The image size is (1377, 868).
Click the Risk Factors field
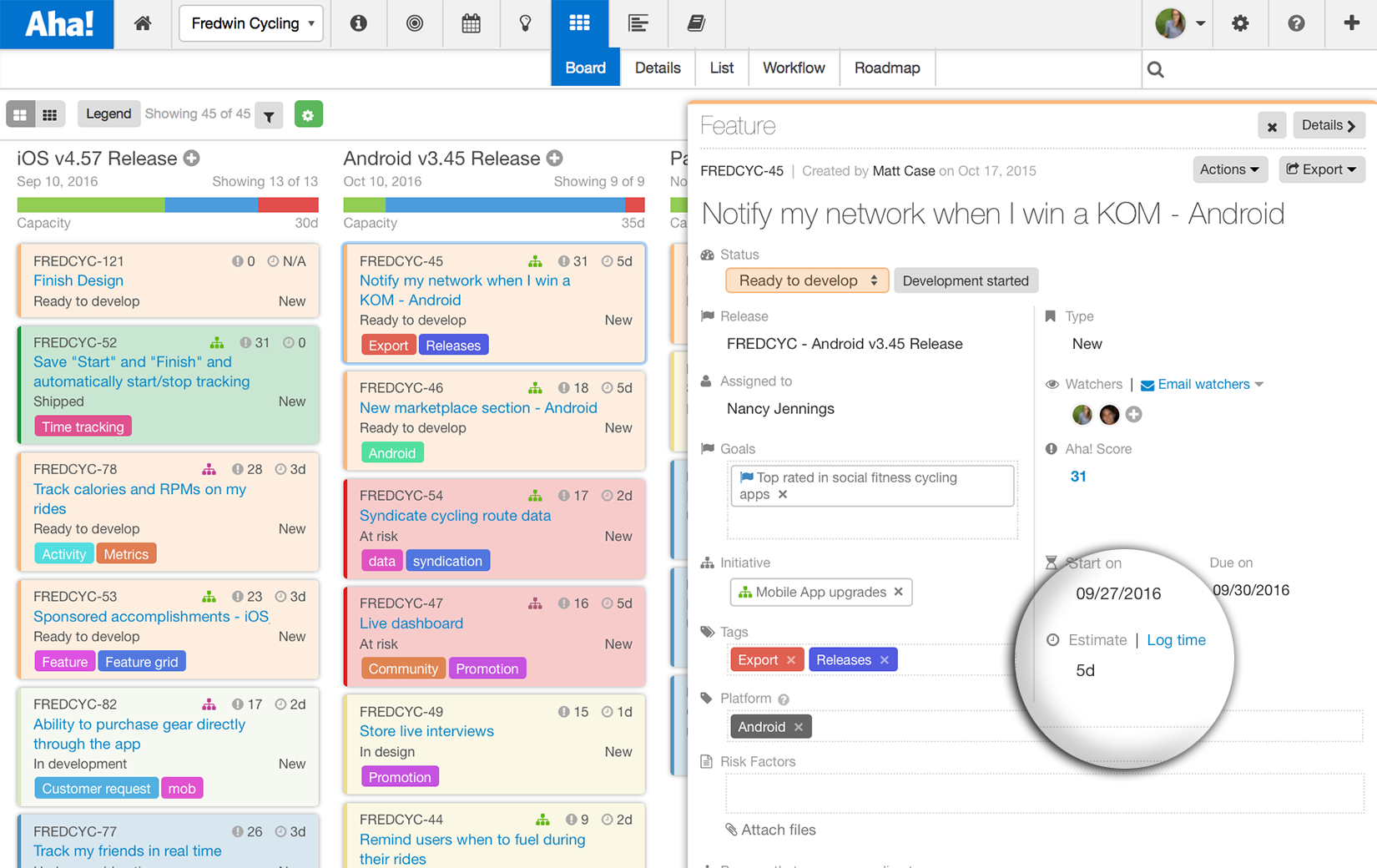pyautogui.click(x=1044, y=793)
